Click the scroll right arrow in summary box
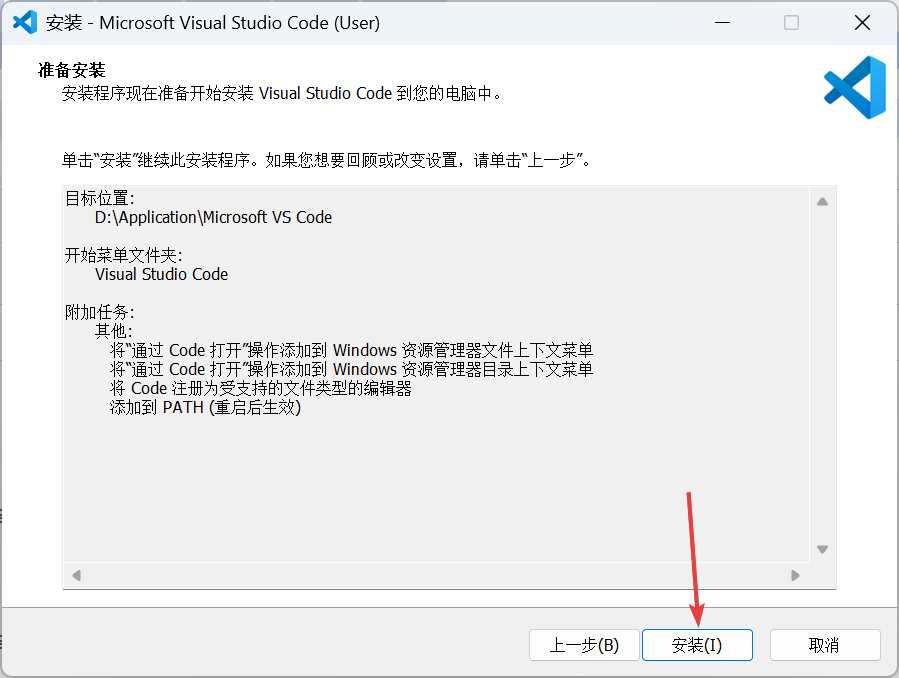The height and width of the screenshot is (678, 899). pos(795,575)
